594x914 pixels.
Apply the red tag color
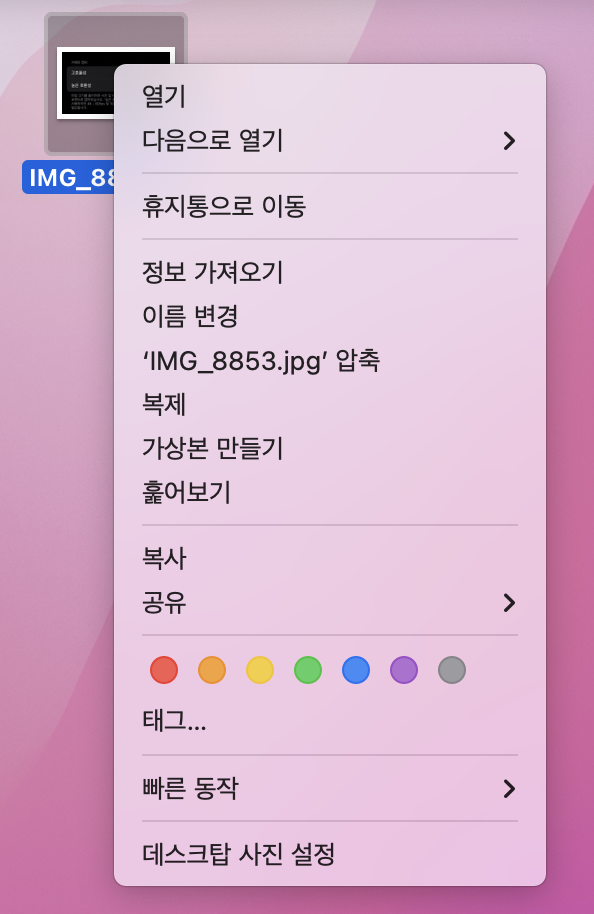click(x=164, y=670)
